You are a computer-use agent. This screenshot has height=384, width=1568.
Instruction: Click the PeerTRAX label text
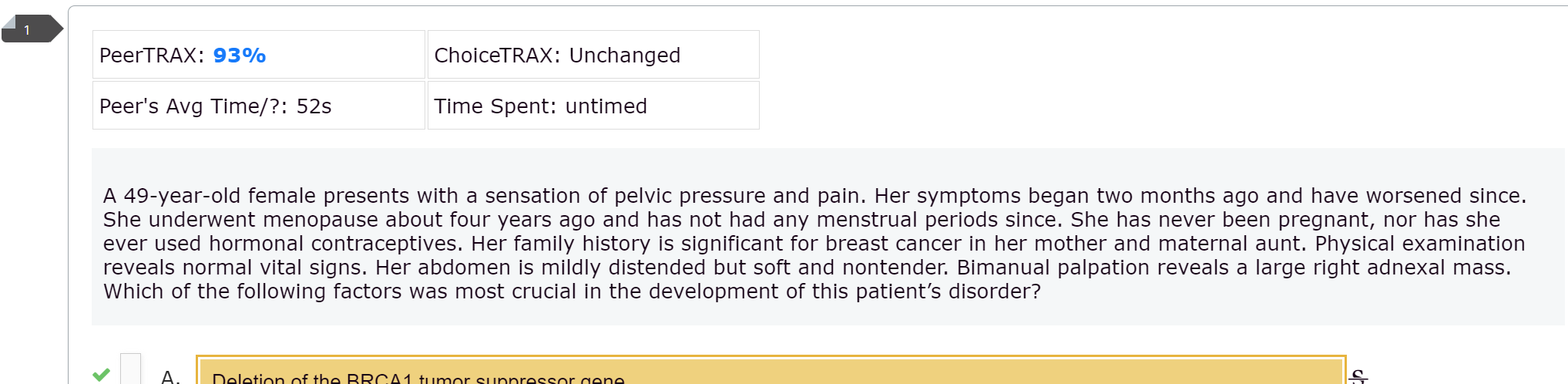[152, 56]
